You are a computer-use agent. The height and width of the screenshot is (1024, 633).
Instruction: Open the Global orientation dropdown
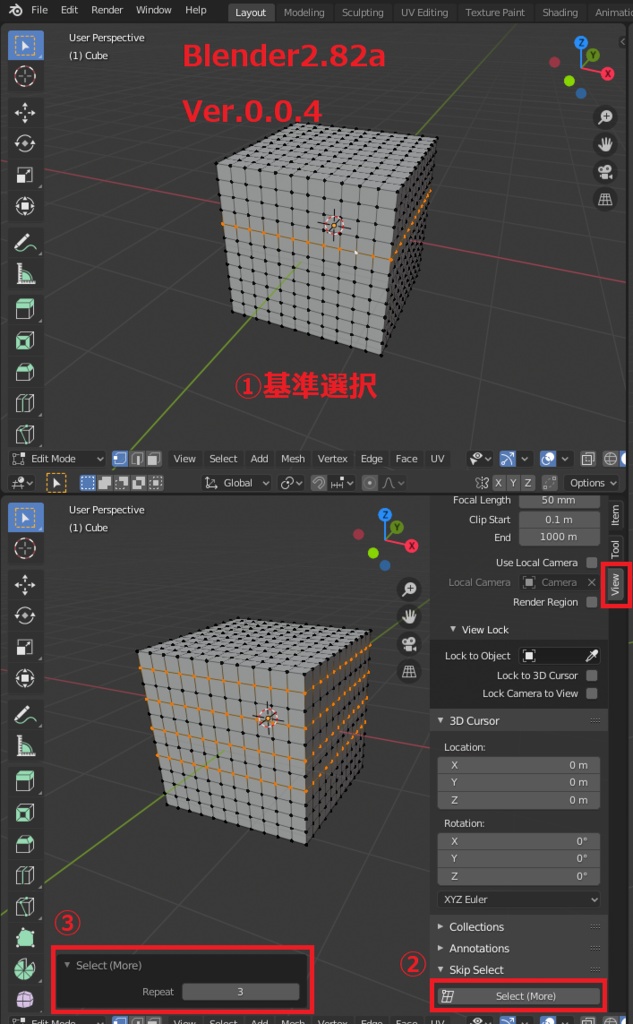(236, 483)
